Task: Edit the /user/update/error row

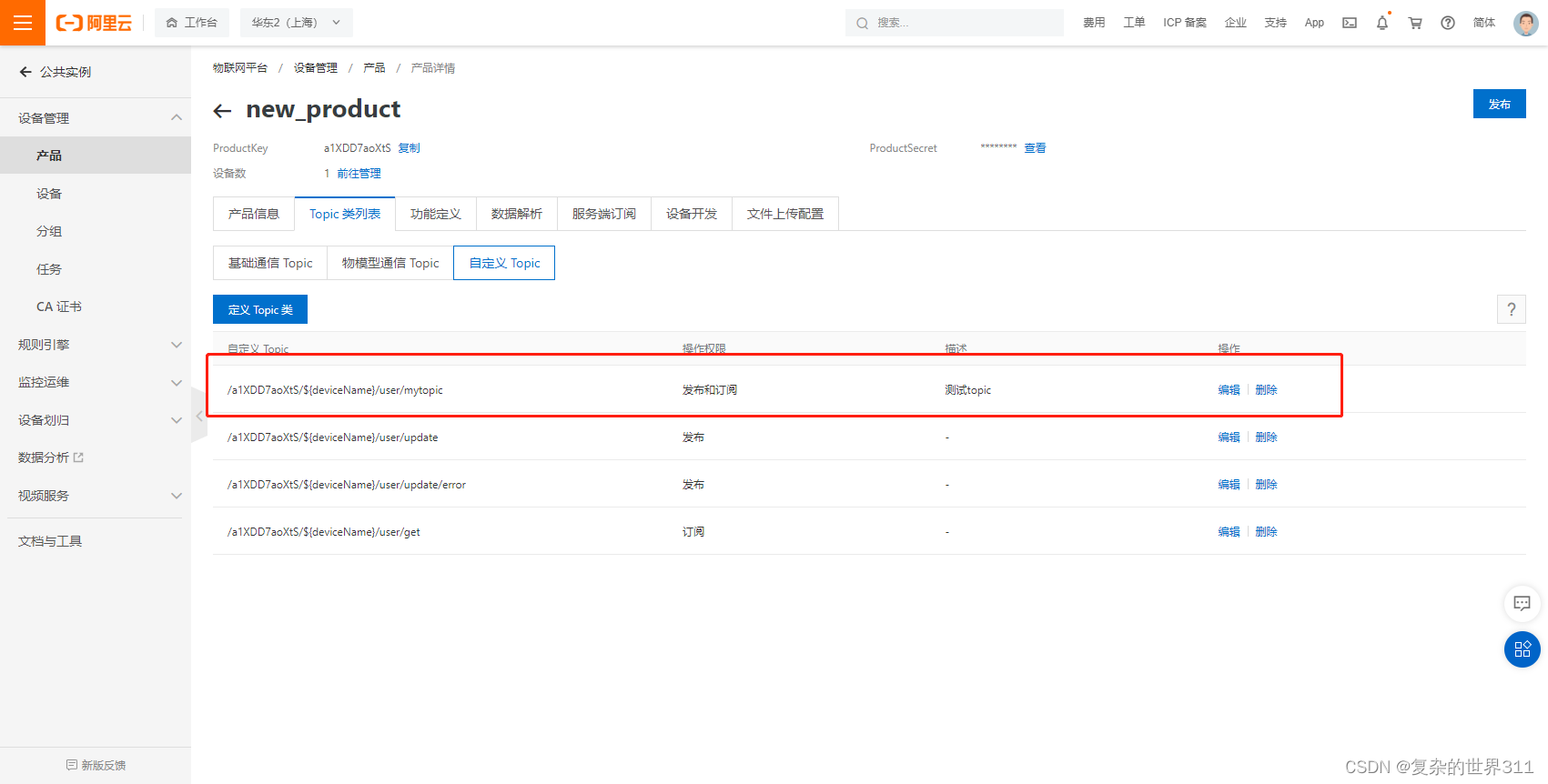Action: [1229, 485]
